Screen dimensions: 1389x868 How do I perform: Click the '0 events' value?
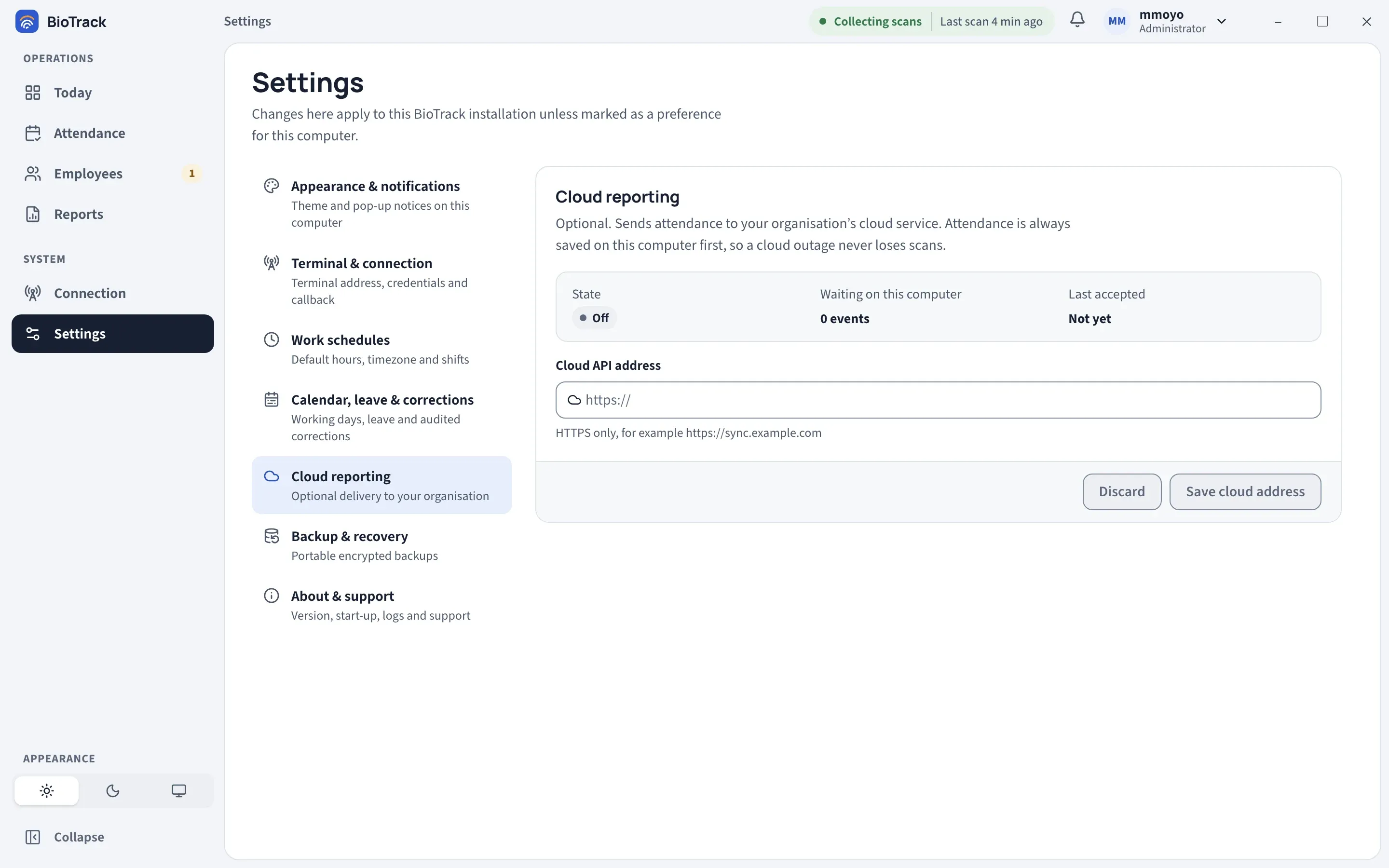pos(844,319)
